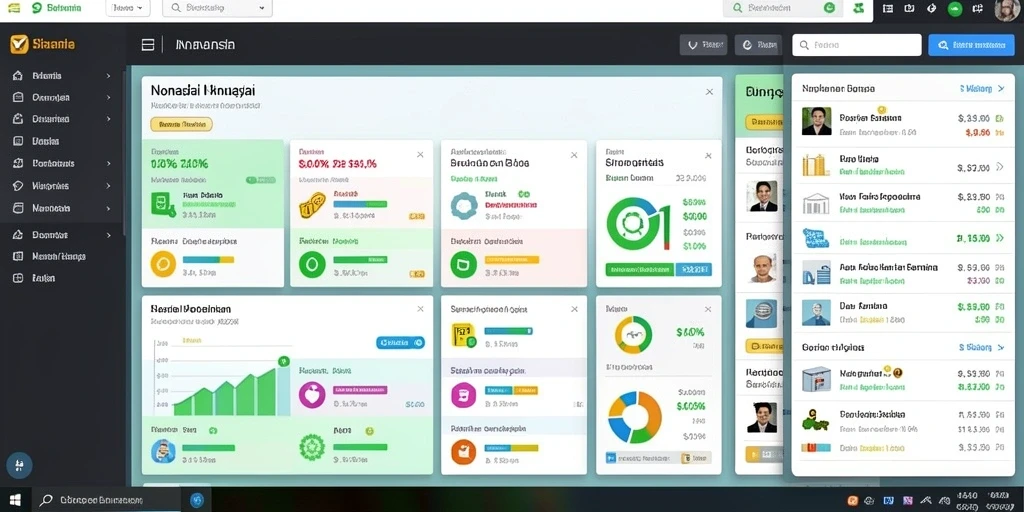Image resolution: width=1024 pixels, height=512 pixels.
Task: Focus the grey search field with green circle at top
Action: point(784,8)
